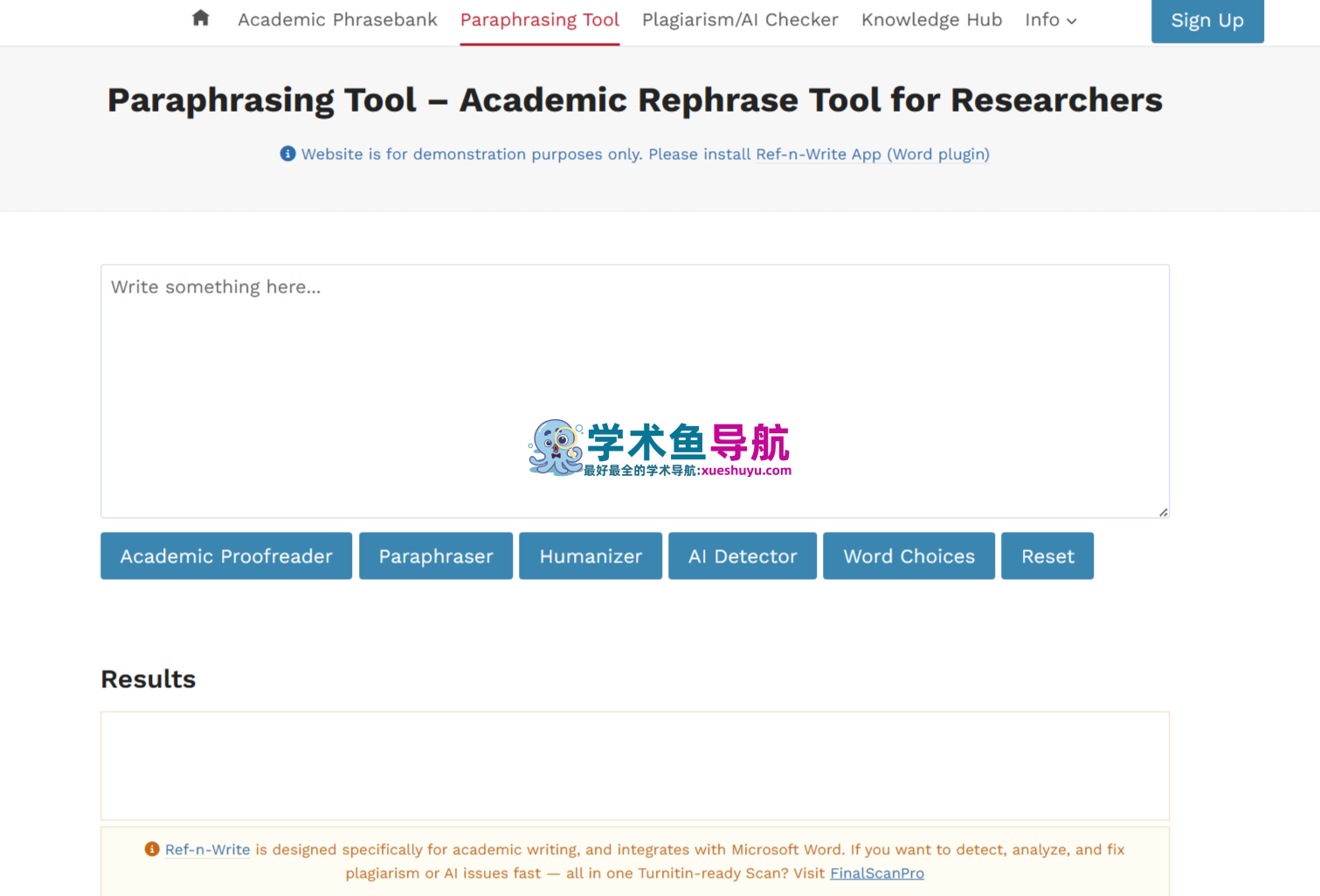Click the Humanizer button
The width and height of the screenshot is (1320, 896).
591,556
